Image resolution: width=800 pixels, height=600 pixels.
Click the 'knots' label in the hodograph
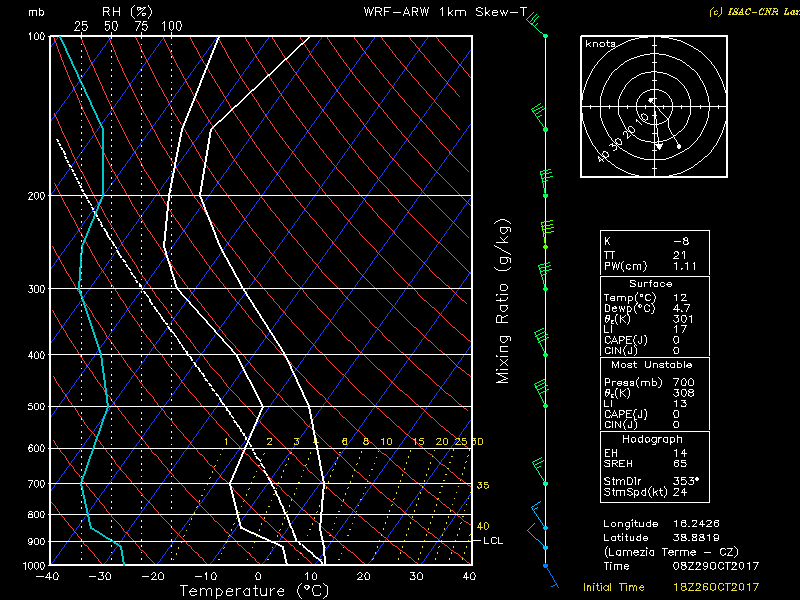tap(600, 44)
